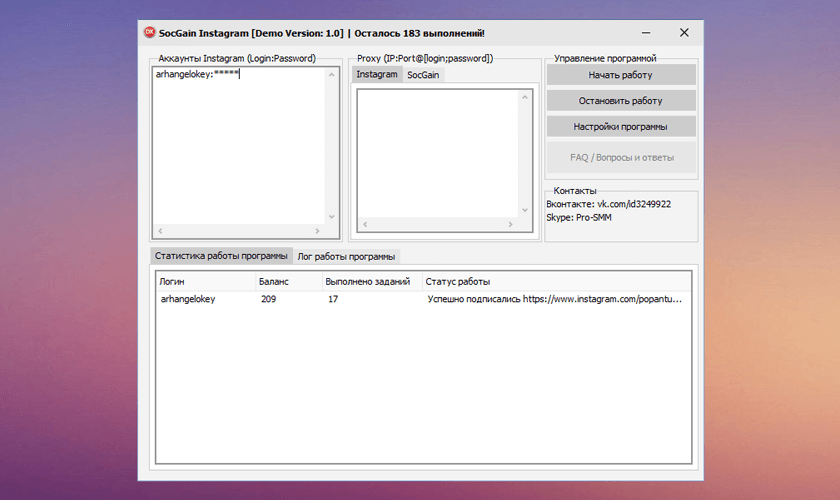Open 'FAQ / Вопросы и ответы'
Viewport: 840px width, 500px height.
(621, 158)
